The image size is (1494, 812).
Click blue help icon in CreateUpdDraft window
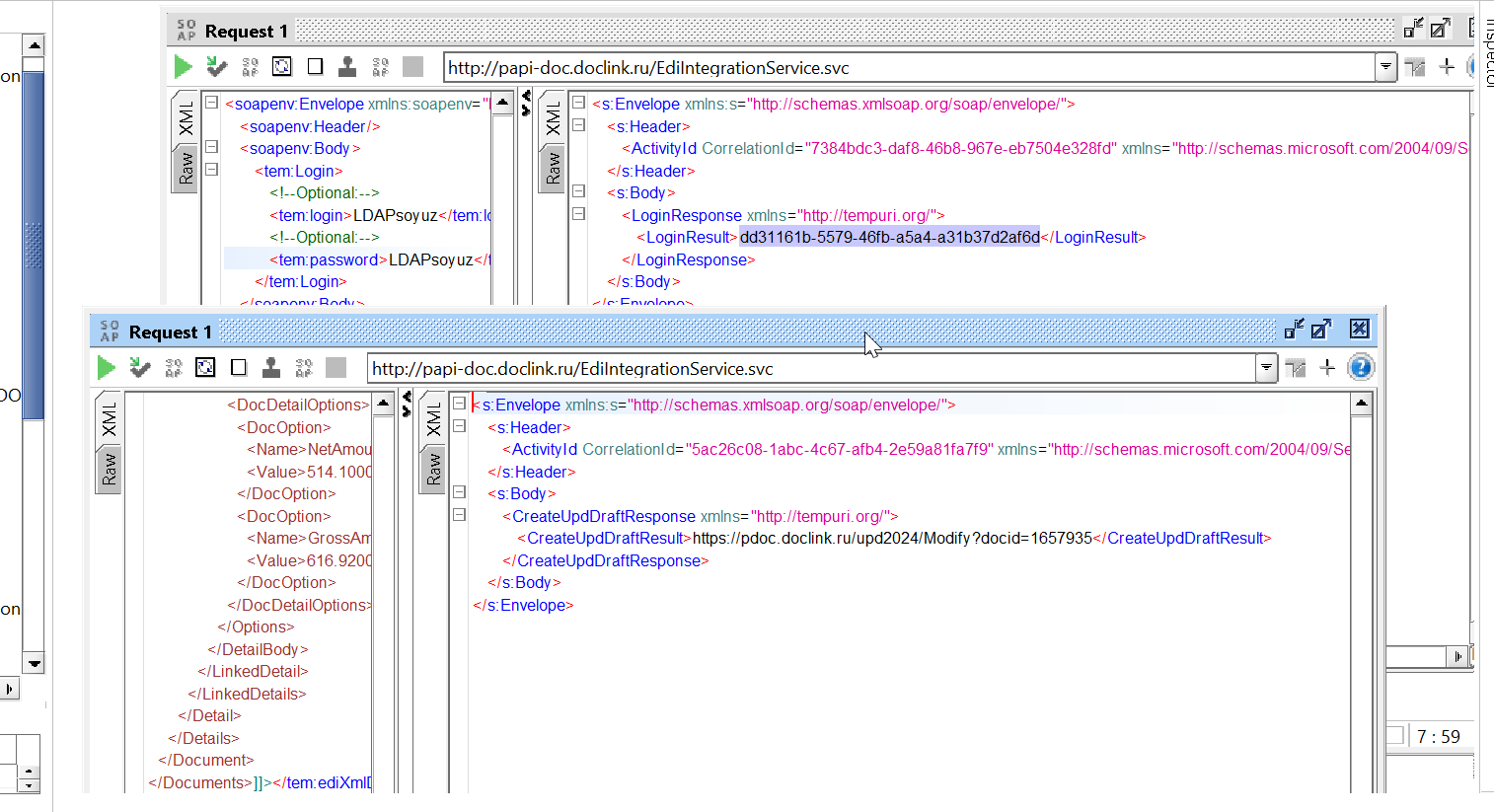pos(1361,368)
